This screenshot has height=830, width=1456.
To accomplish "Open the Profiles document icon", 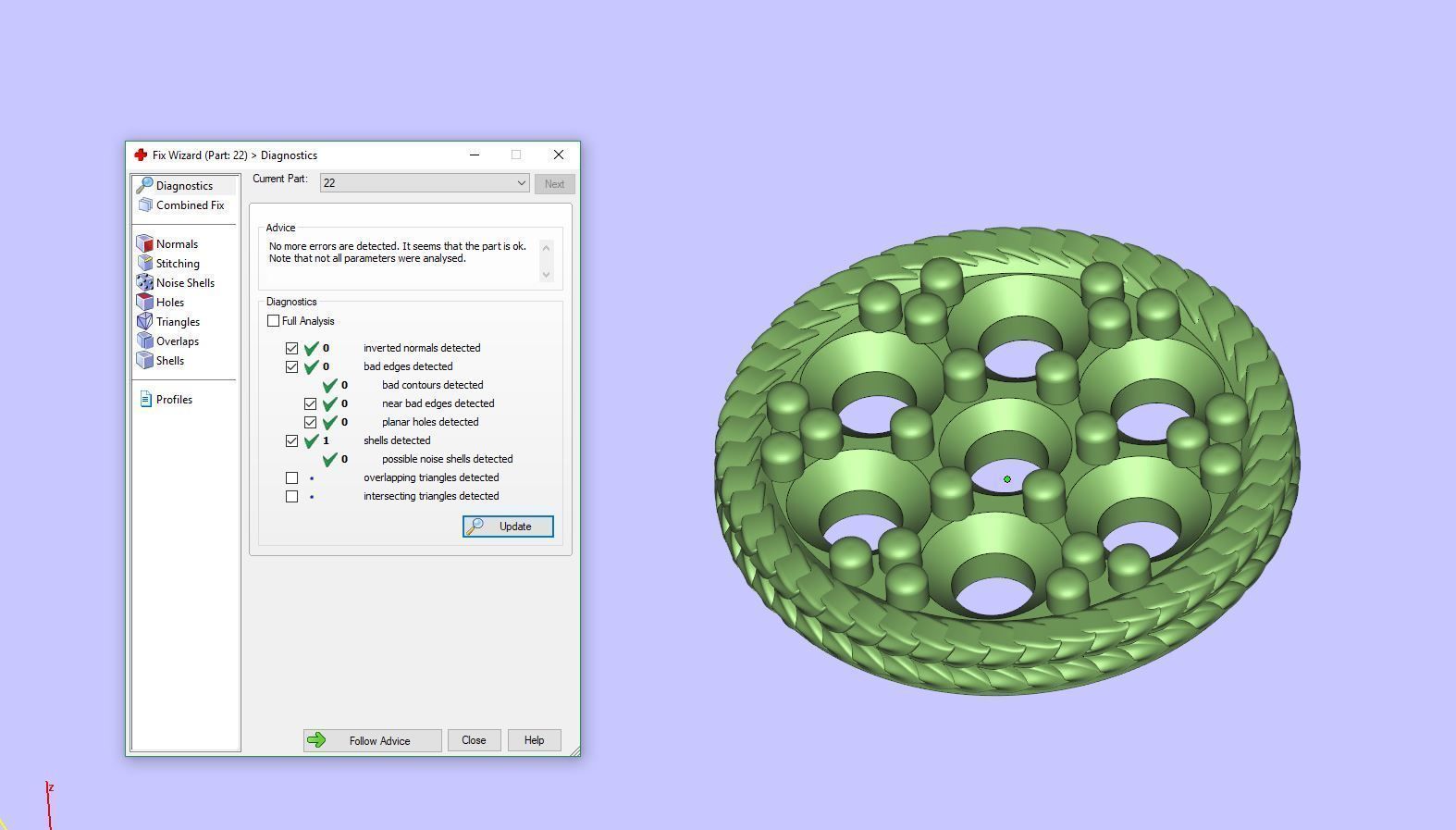I will click(x=145, y=400).
